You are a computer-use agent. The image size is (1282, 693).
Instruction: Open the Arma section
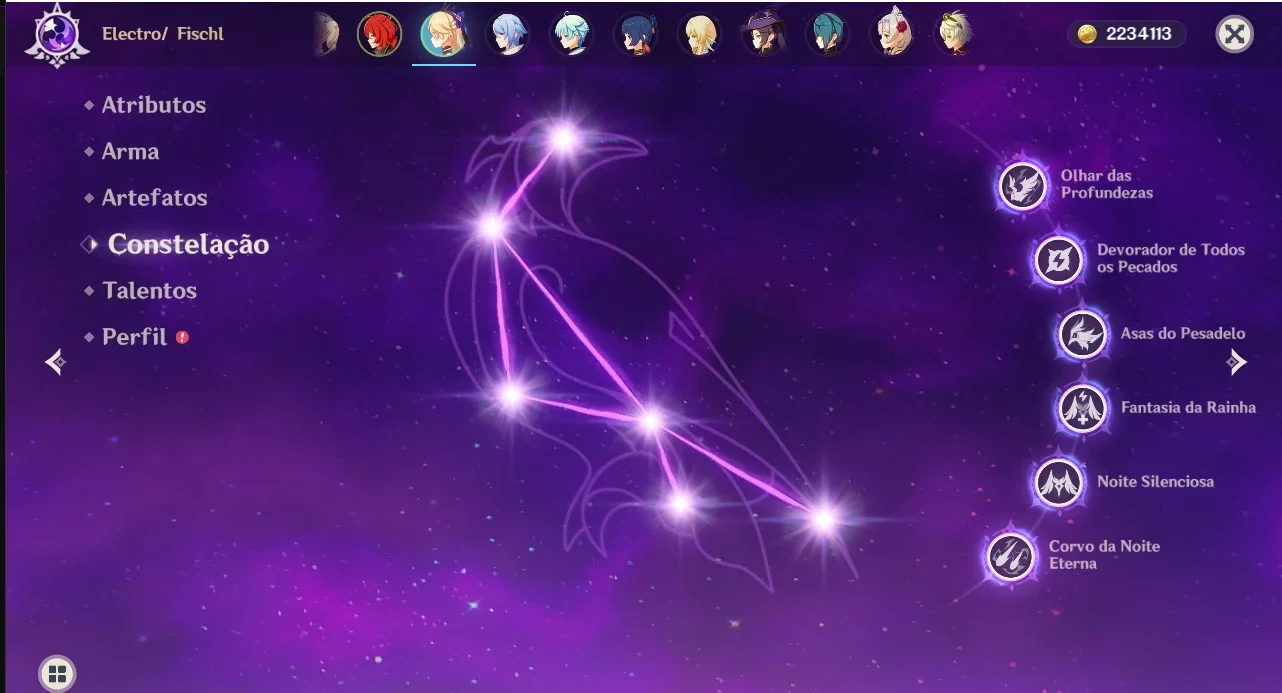(x=130, y=151)
